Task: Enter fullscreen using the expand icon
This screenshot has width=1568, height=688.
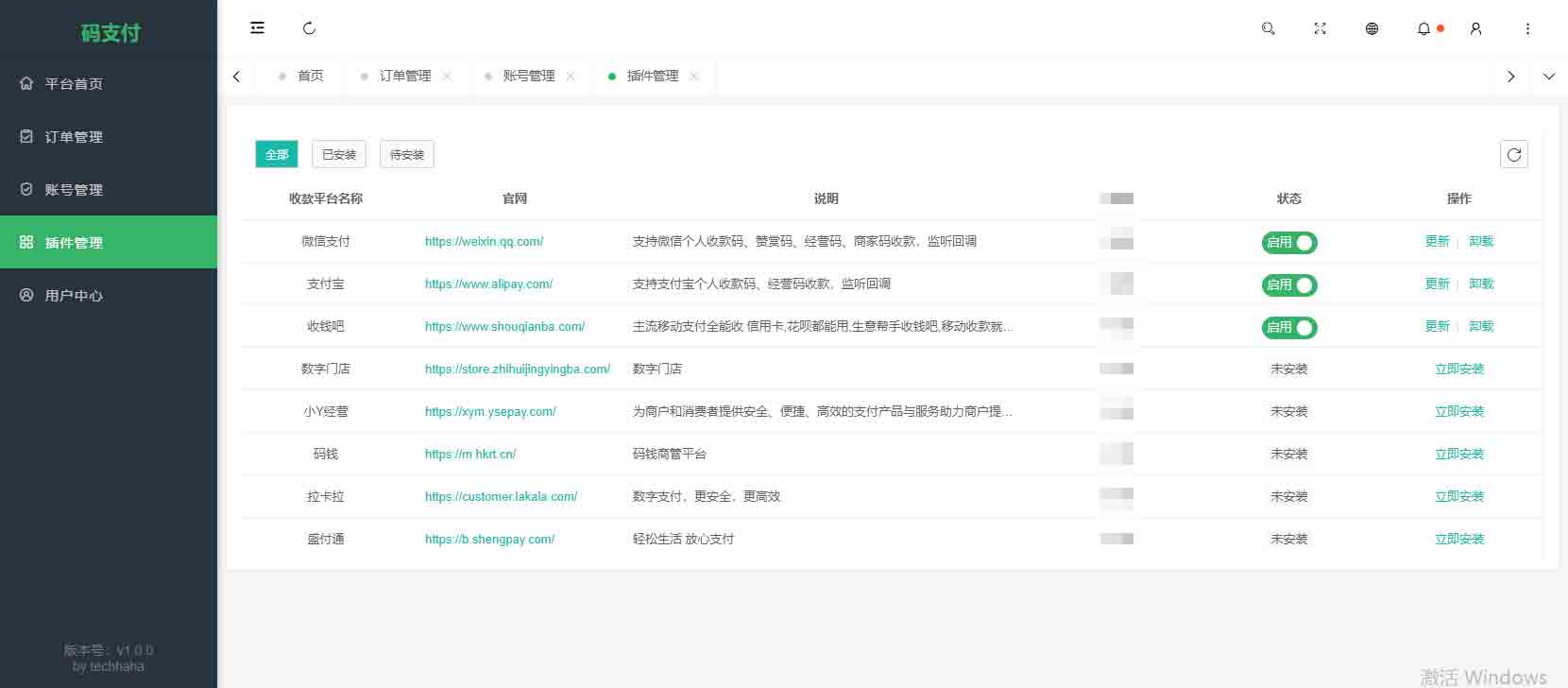Action: (1320, 28)
